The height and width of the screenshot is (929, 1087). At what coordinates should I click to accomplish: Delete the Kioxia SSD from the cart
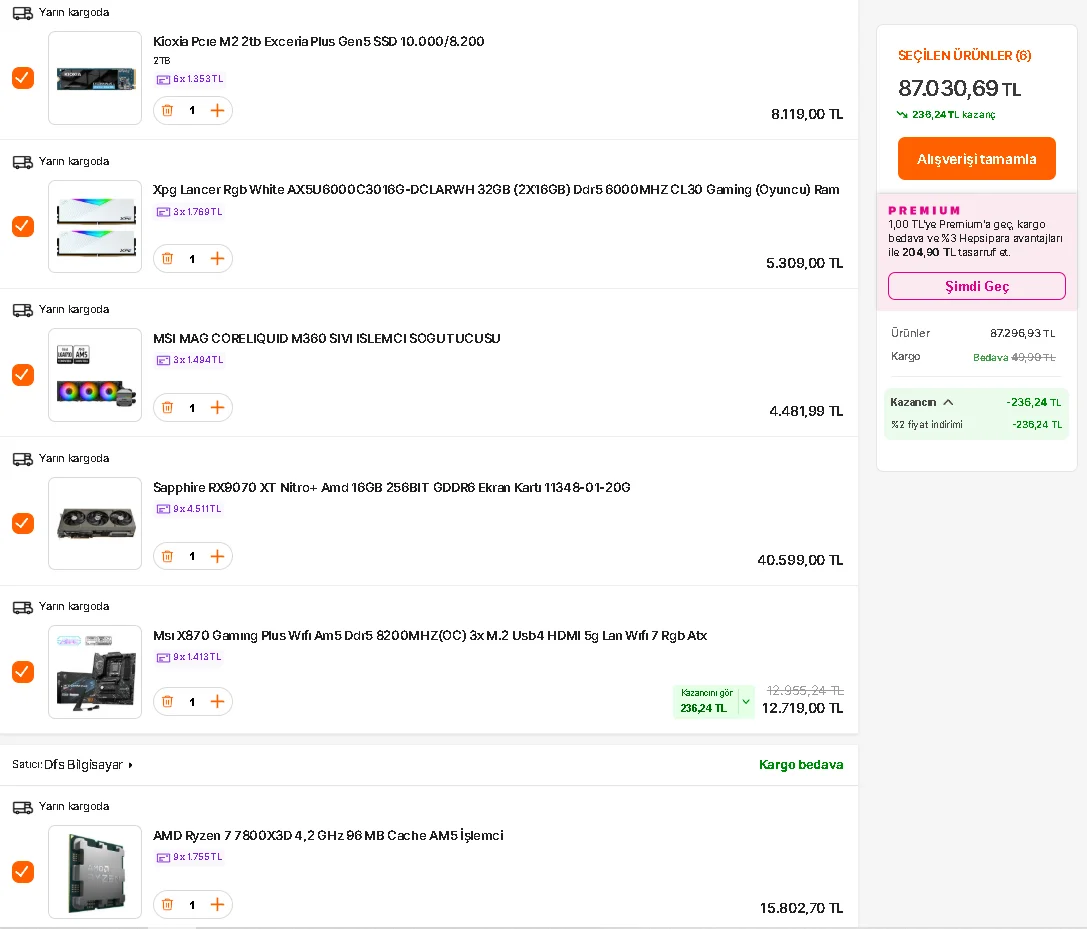(x=168, y=110)
